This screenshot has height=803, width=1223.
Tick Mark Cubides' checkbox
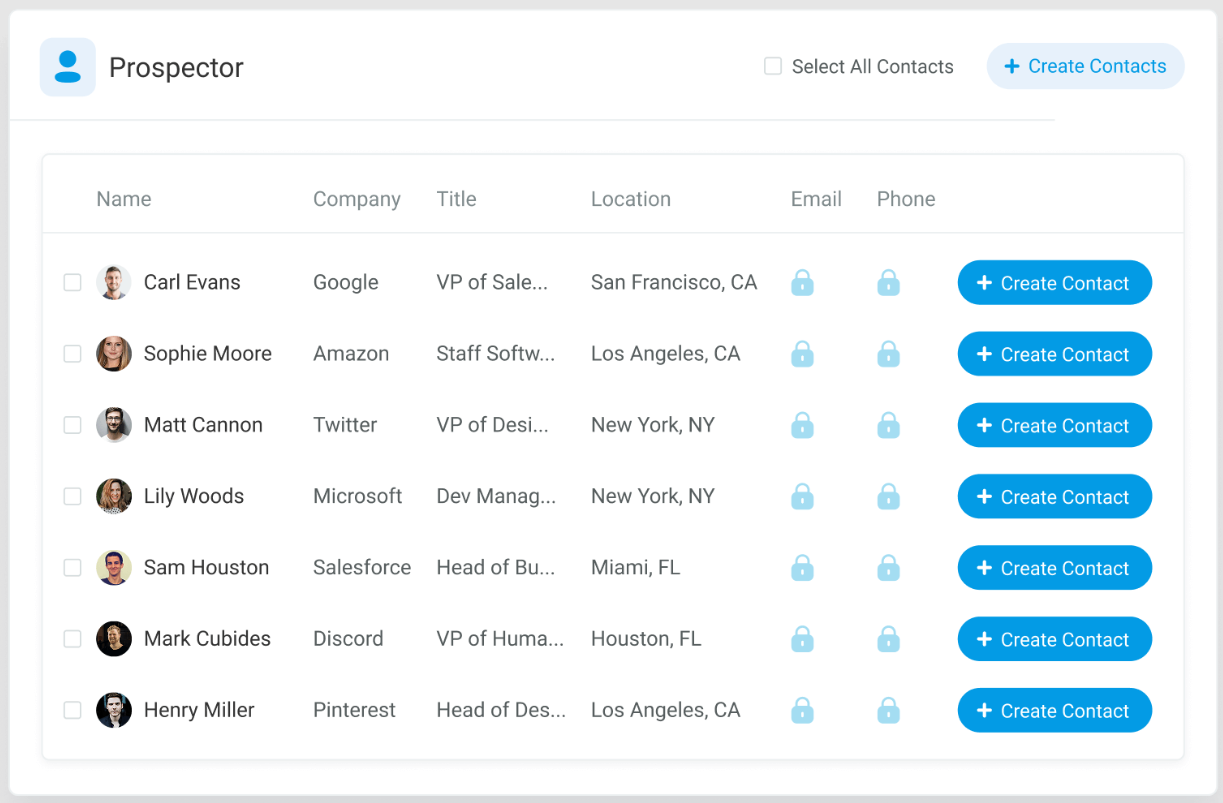coord(72,638)
